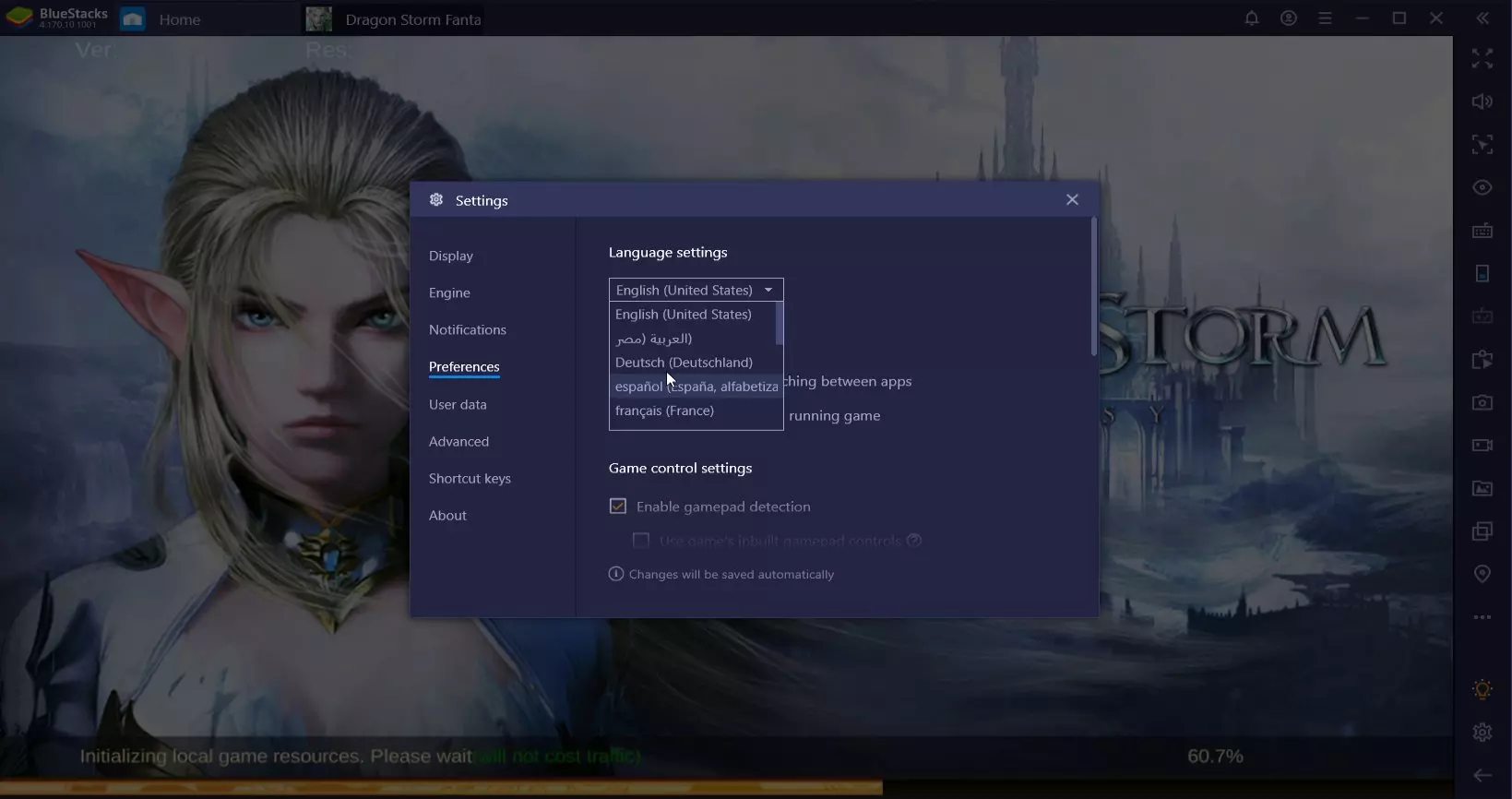The height and width of the screenshot is (799, 1512).
Task: Click the language list scrollbar
Action: pos(779,324)
